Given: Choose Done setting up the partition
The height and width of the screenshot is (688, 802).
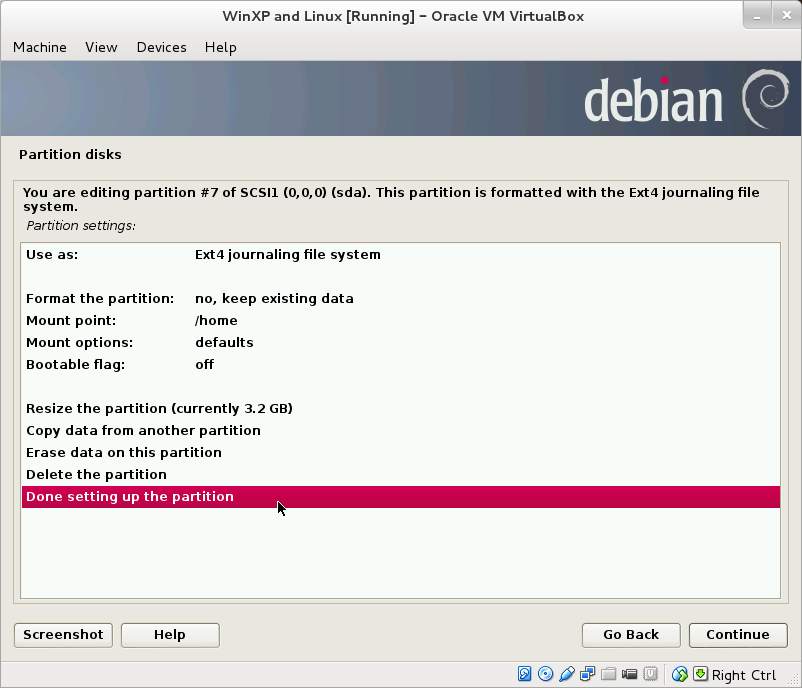Looking at the screenshot, I should 129,496.
